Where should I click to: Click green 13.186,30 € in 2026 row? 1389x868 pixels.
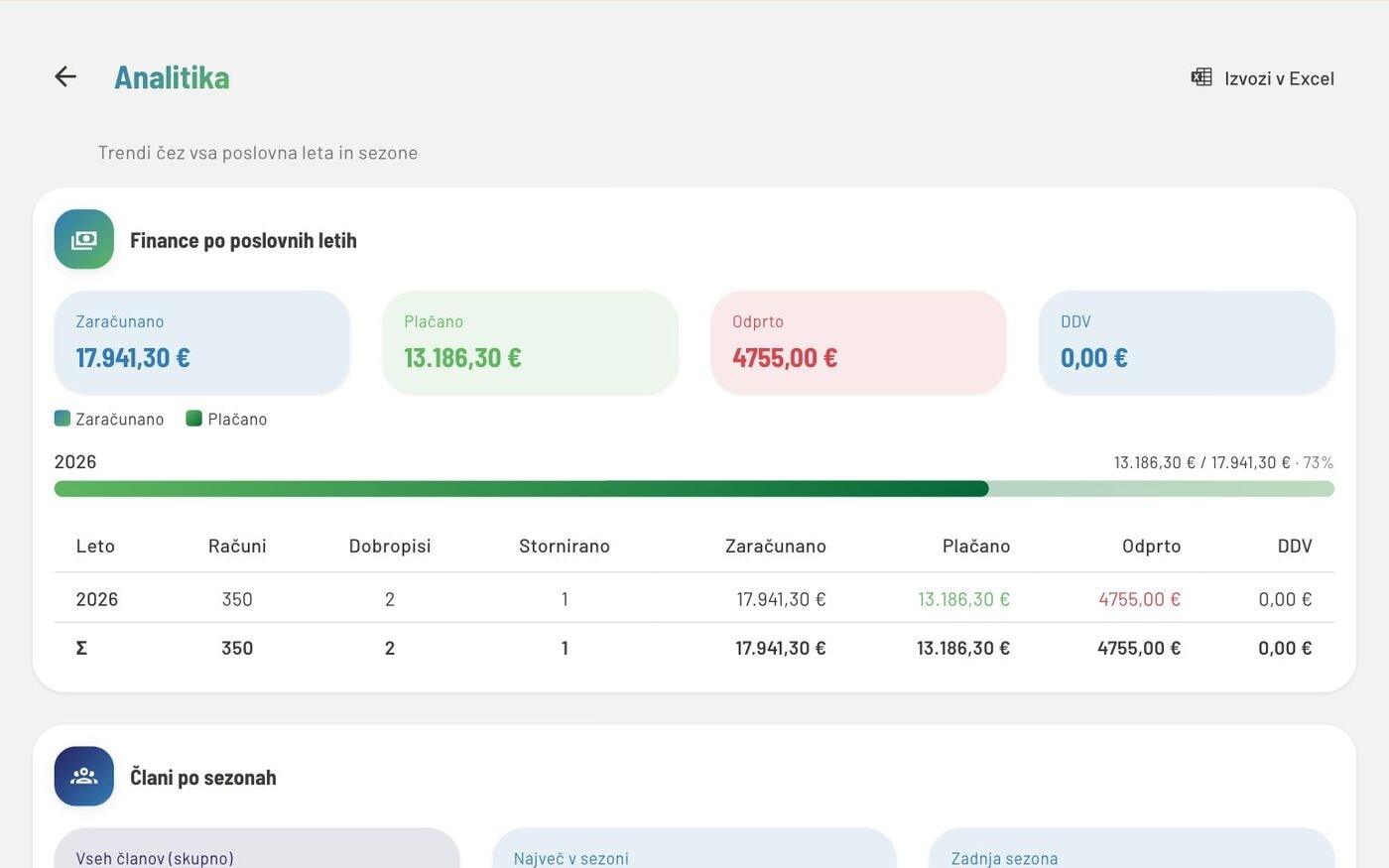point(963,599)
